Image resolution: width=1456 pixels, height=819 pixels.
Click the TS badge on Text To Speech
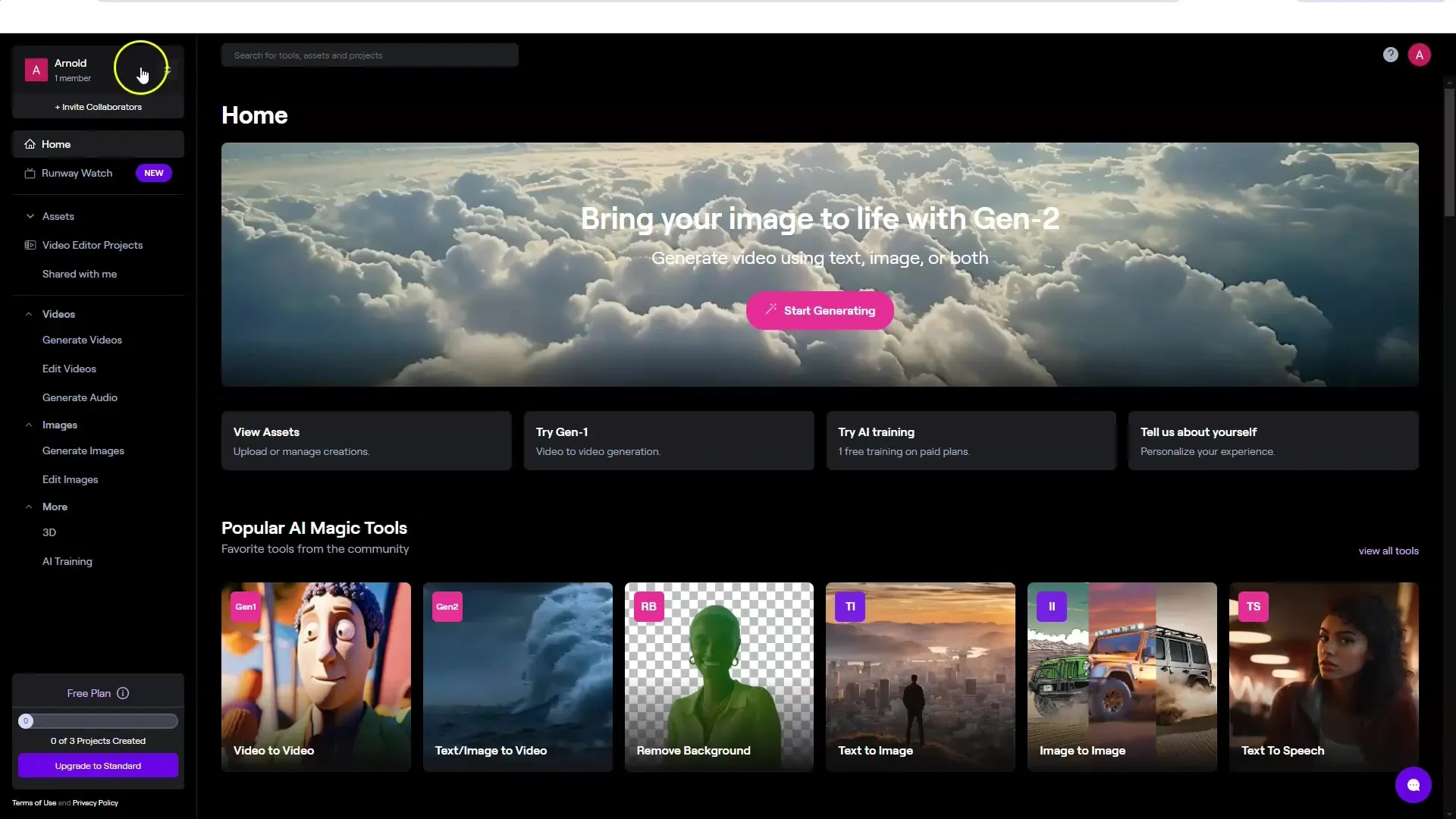coord(1253,607)
